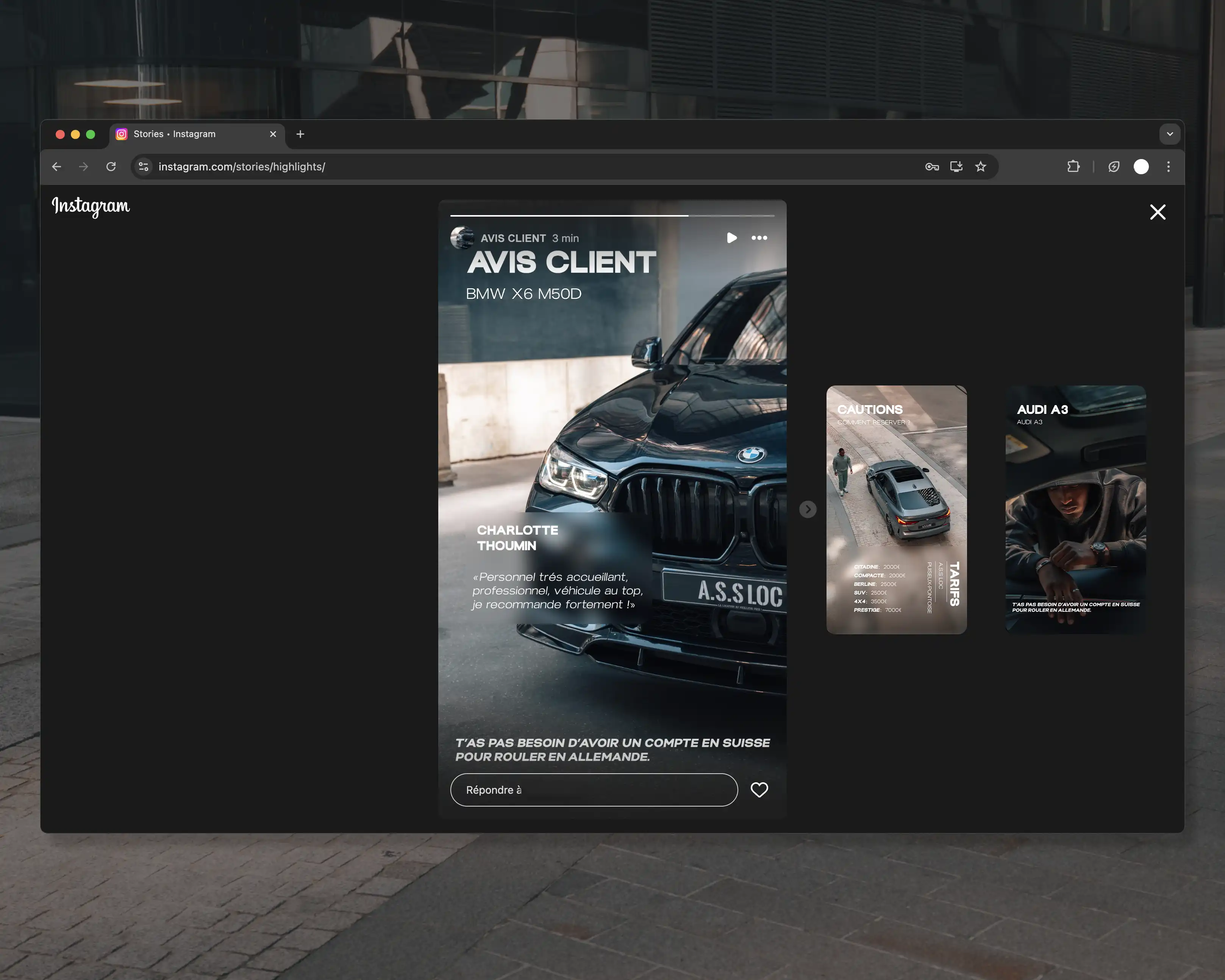Open the AUDI A3 story thumbnail
1225x980 pixels.
click(1075, 510)
